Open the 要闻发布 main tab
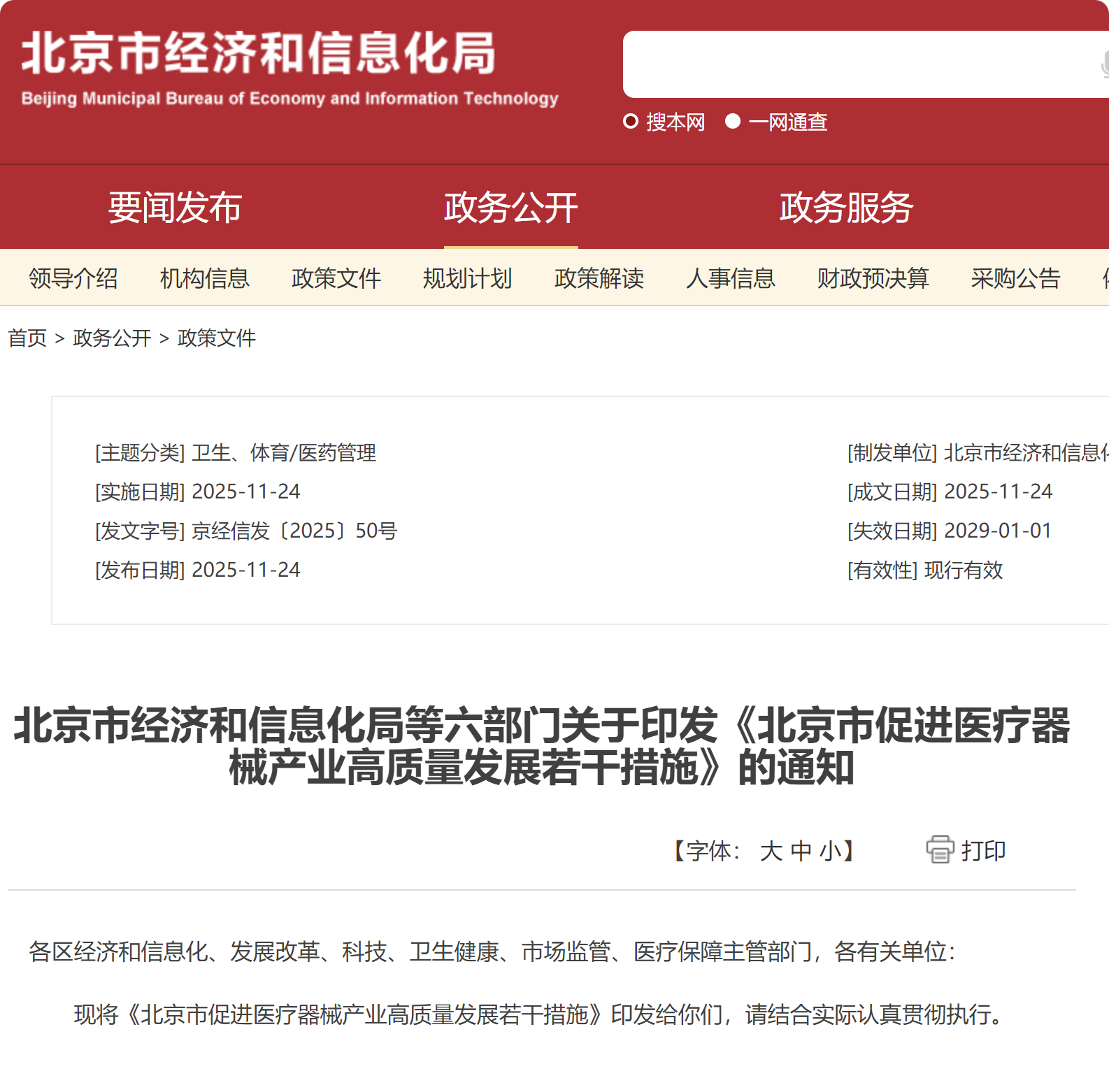Viewport: 1109px width, 1092px height. (175, 208)
